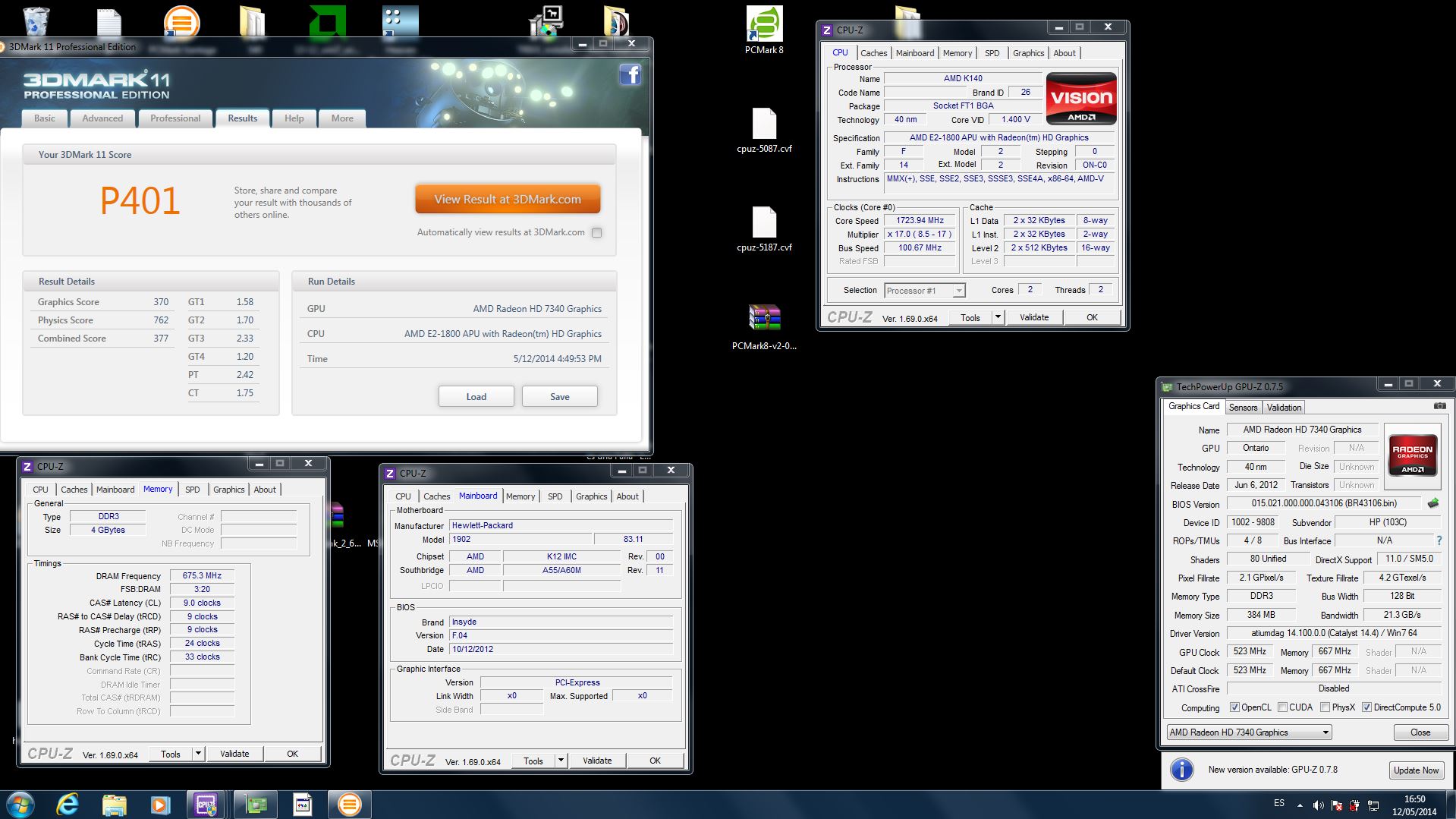1456x819 pixels.
Task: Click the volume icon in system tray
Action: pyautogui.click(x=1318, y=805)
